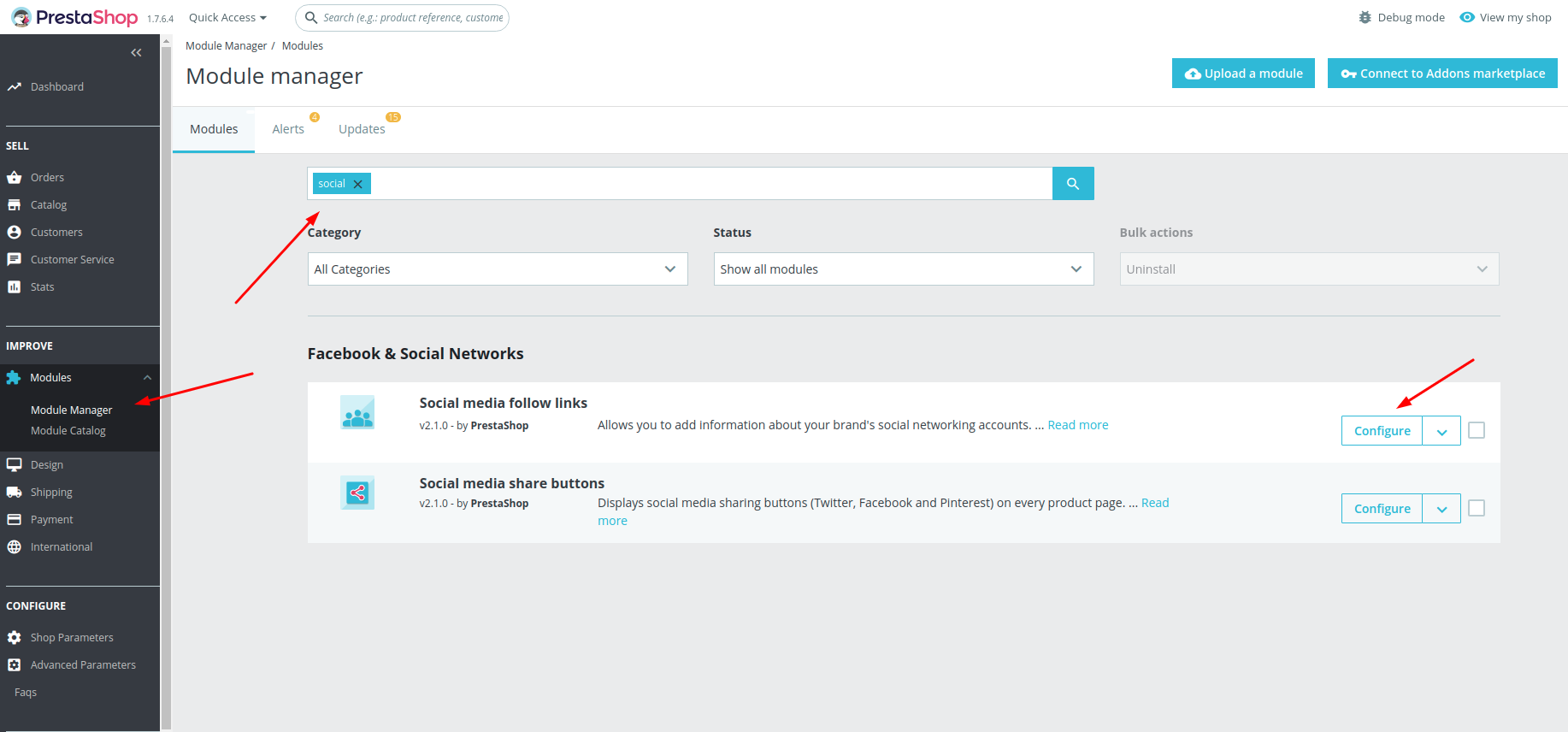This screenshot has height=732, width=1568.
Task: Remove the social search tag
Action: (x=358, y=184)
